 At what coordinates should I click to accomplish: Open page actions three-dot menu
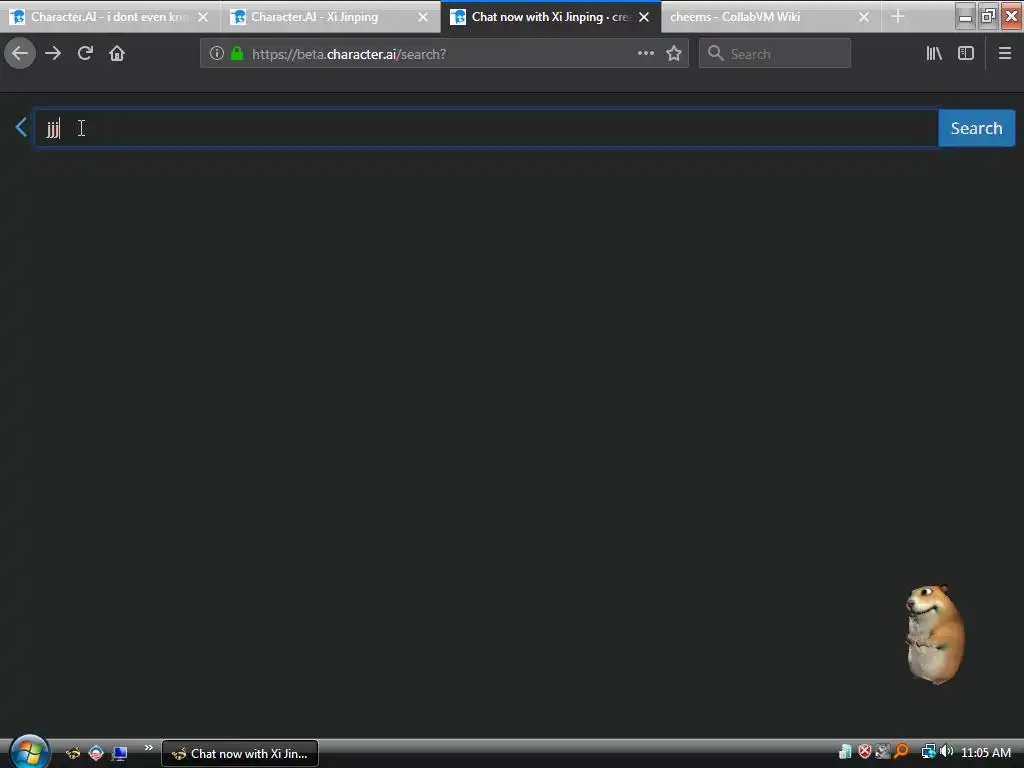click(x=646, y=54)
